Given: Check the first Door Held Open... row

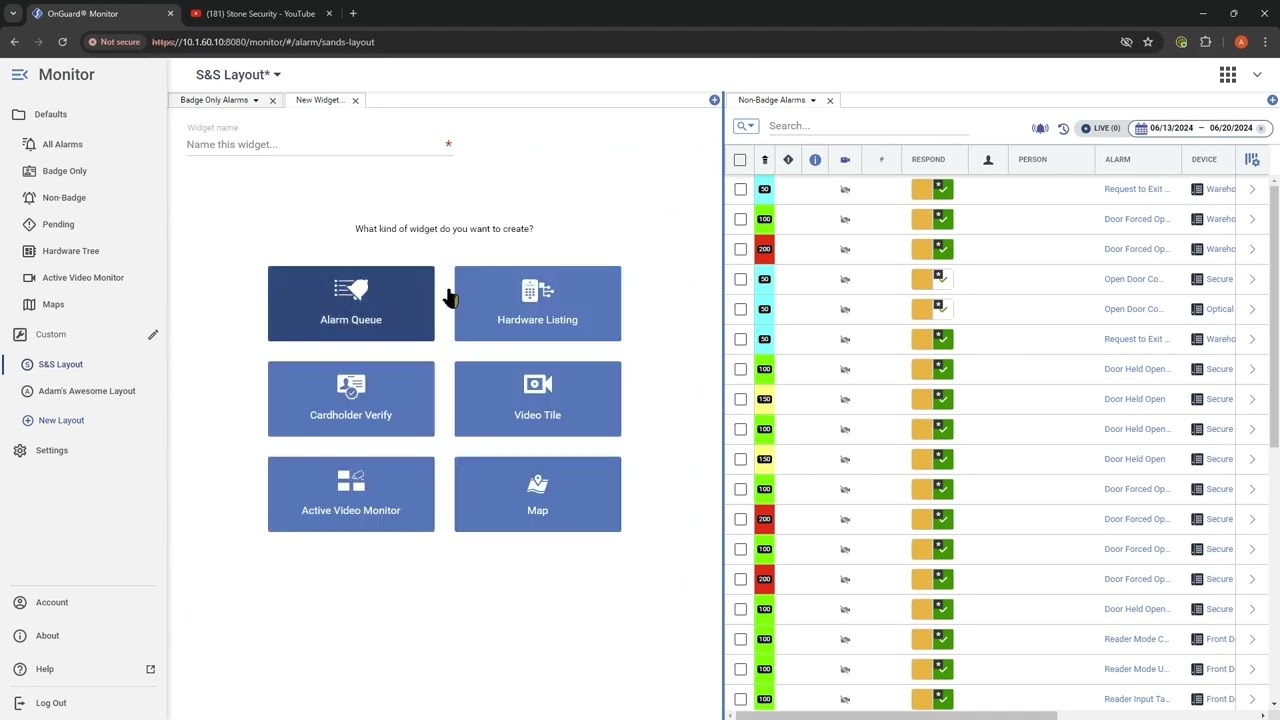Looking at the screenshot, I should [x=740, y=369].
